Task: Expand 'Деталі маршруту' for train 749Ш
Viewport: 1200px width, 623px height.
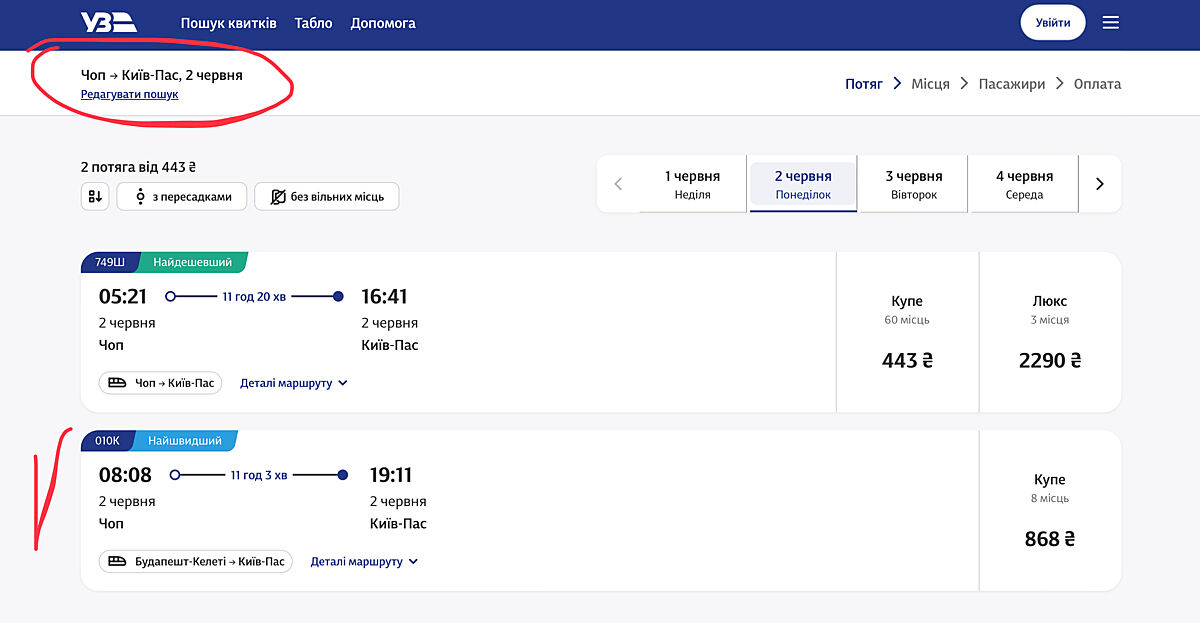Action: click(293, 383)
